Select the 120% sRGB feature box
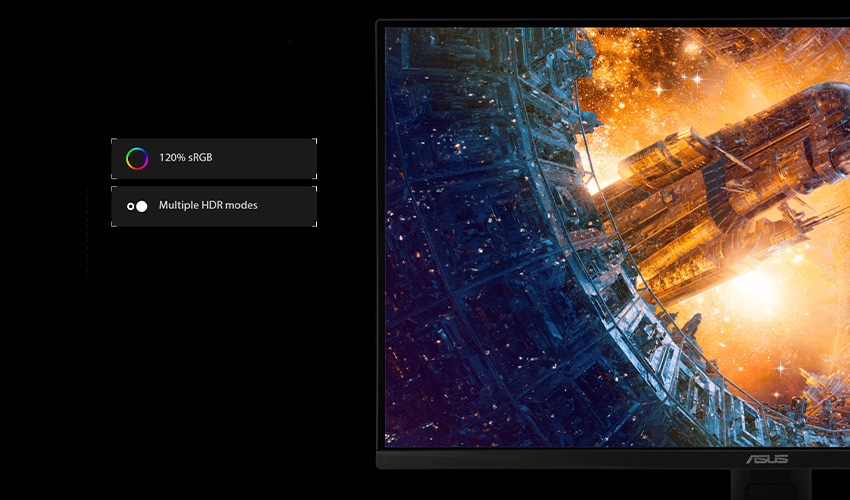Image resolution: width=850 pixels, height=500 pixels. coord(214,158)
